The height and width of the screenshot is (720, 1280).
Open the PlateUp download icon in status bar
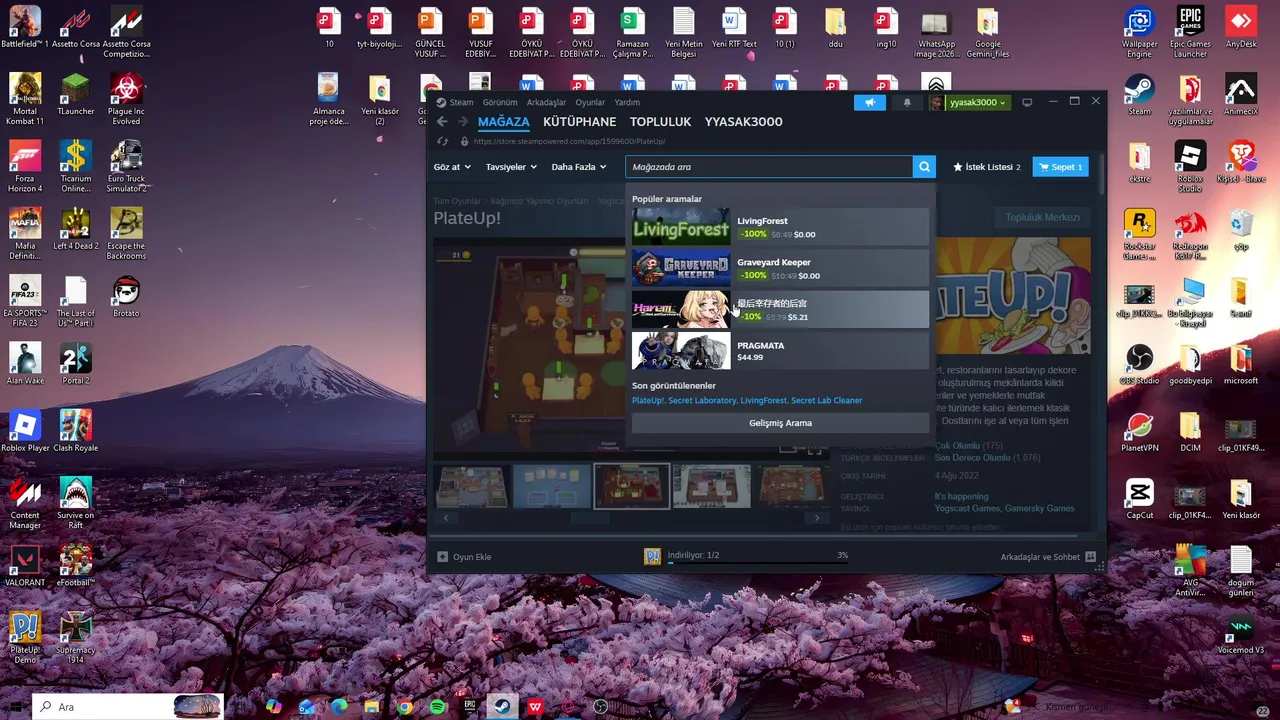coord(653,556)
